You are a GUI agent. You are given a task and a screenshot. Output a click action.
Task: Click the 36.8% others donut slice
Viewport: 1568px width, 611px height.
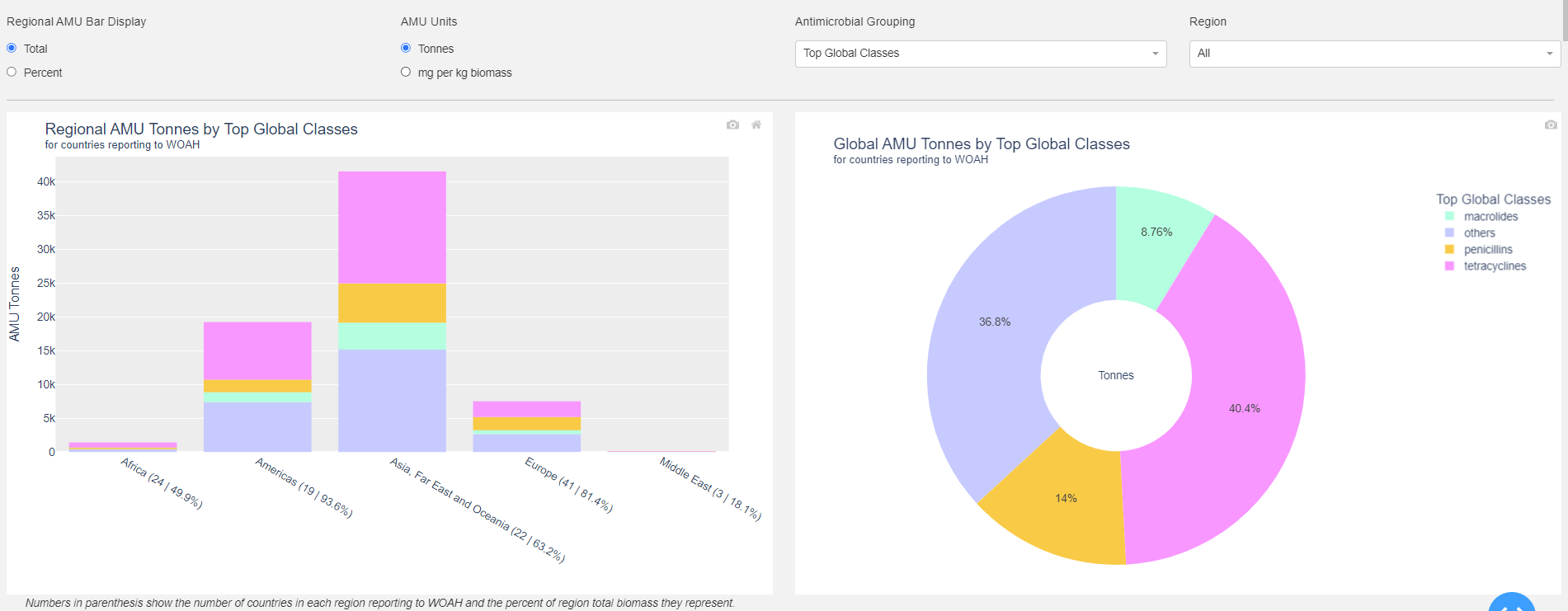[995, 322]
